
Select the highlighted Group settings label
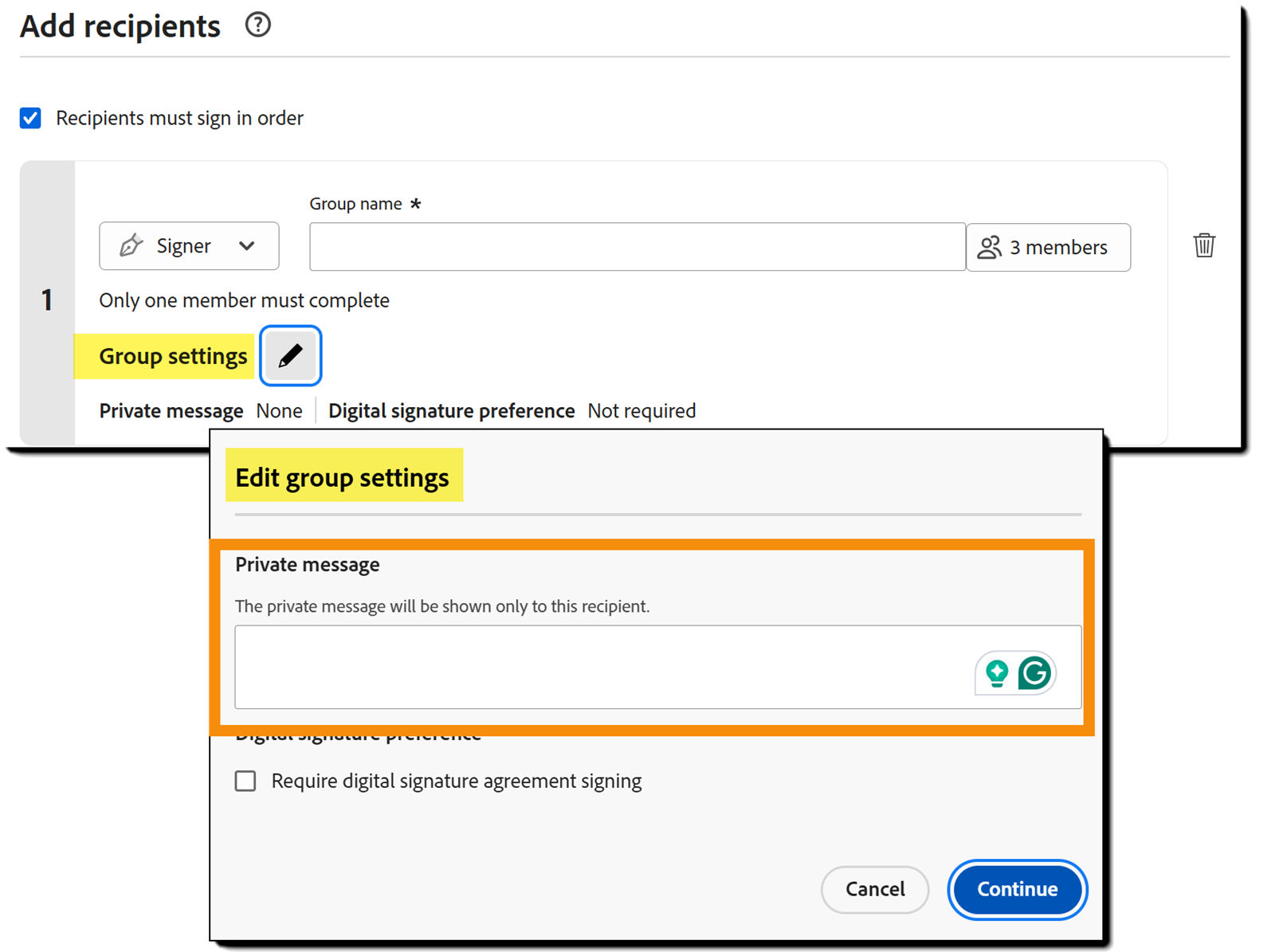coord(172,356)
